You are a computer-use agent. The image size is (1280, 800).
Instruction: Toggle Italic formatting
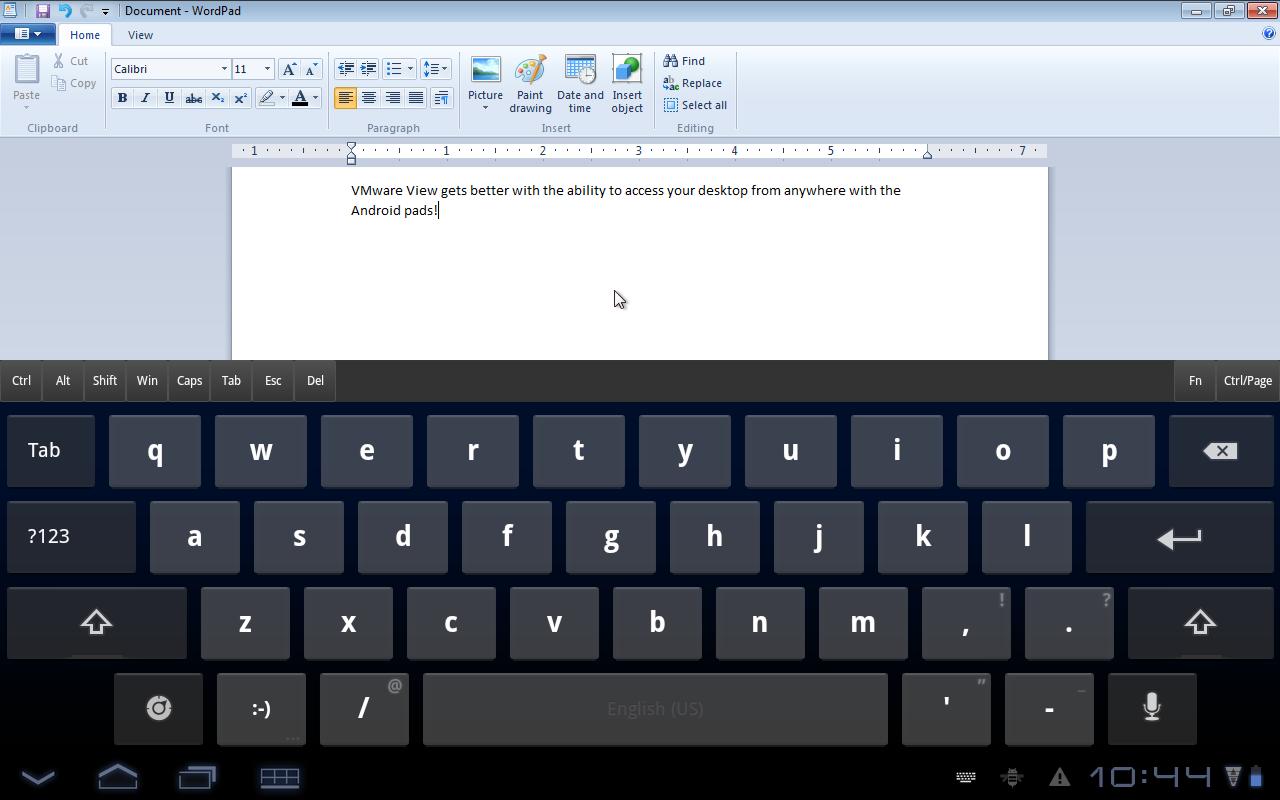[x=145, y=98]
